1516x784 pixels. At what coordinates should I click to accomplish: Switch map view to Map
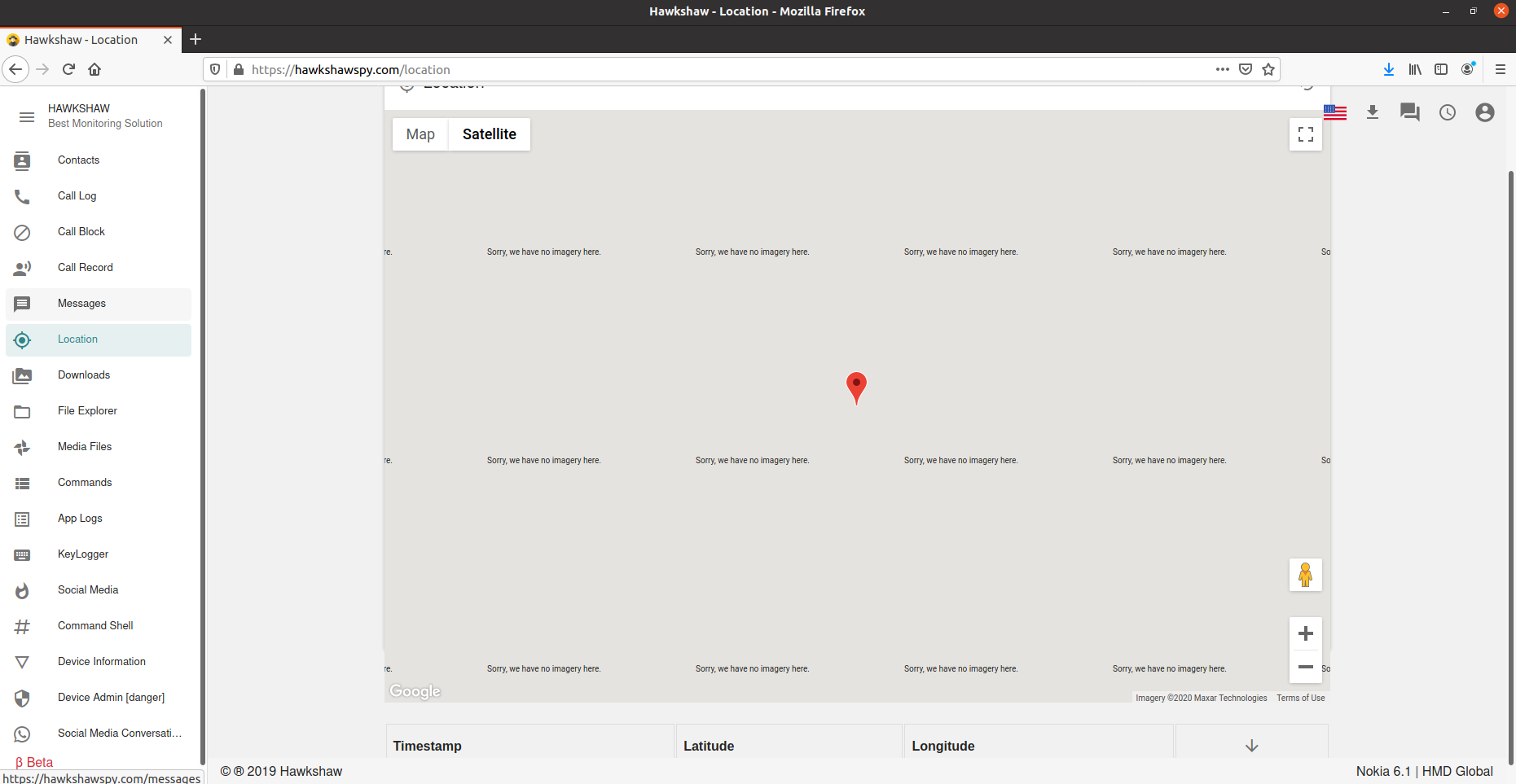[x=420, y=134]
